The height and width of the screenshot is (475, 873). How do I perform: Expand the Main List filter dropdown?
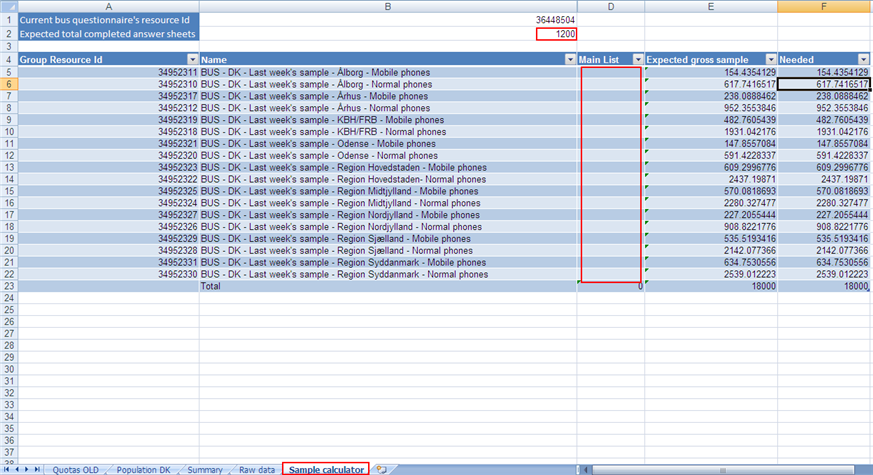coord(636,60)
